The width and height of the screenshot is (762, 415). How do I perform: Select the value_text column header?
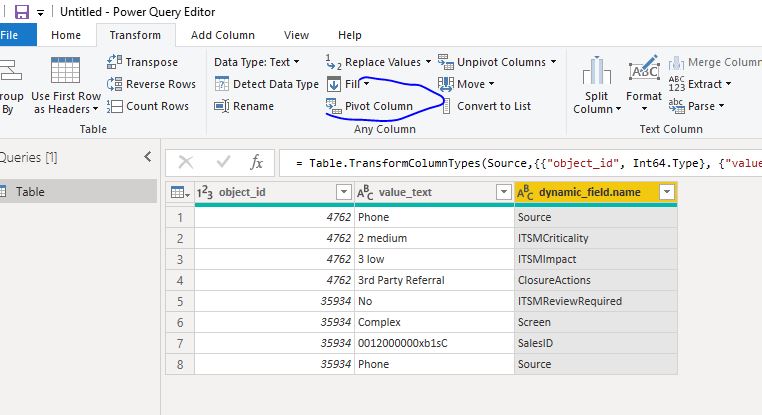[x=434, y=192]
